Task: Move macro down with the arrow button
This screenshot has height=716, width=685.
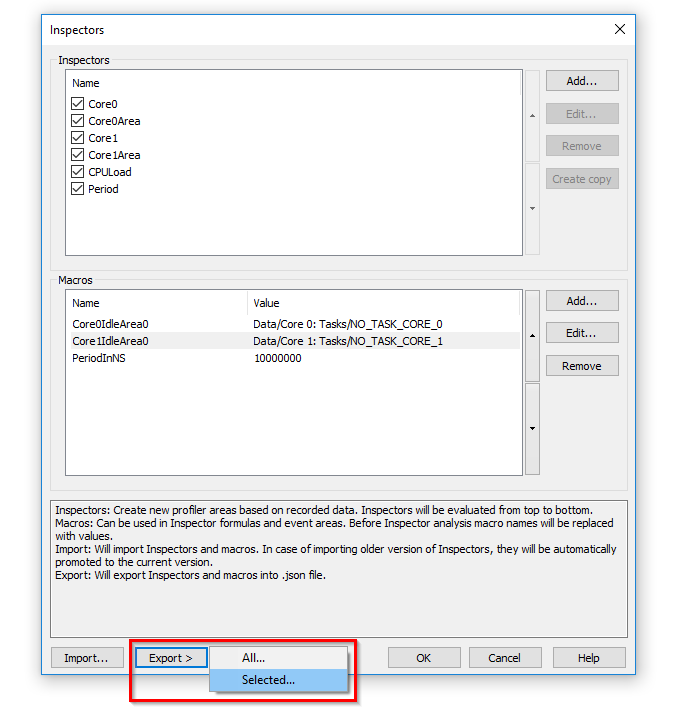Action: click(x=532, y=428)
